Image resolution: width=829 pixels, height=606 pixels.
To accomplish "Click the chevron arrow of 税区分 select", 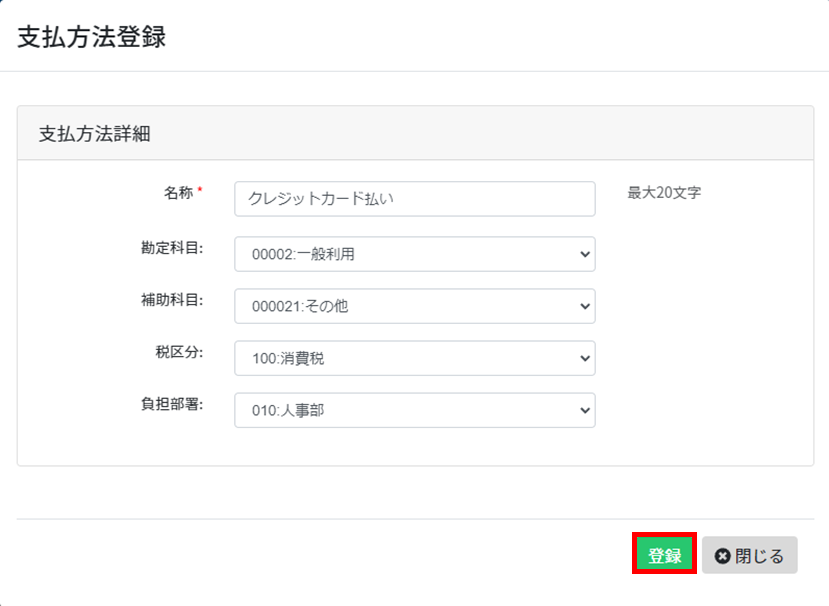I will pyautogui.click(x=585, y=359).
